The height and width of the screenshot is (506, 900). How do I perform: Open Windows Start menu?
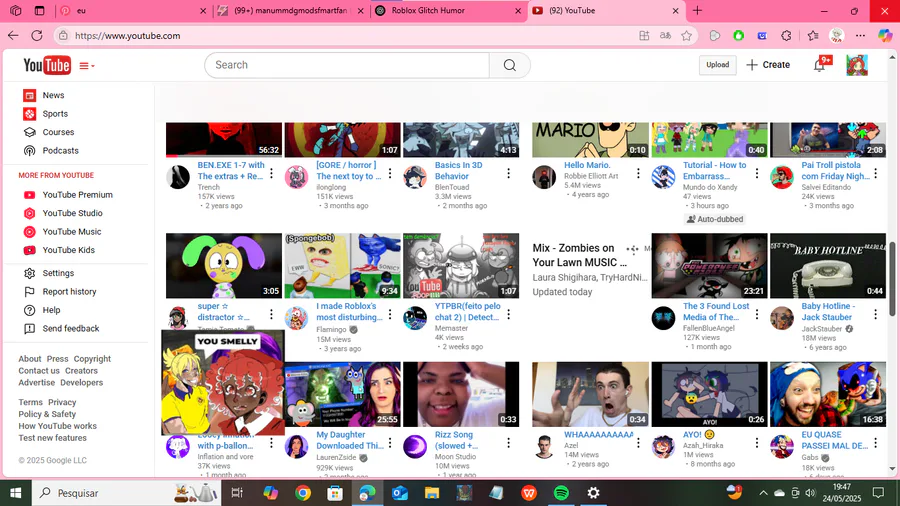tap(15, 493)
